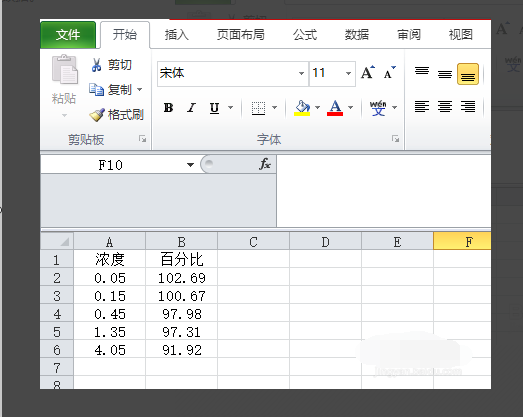The image size is (523, 417).
Task: Align text right
Action: (468, 107)
